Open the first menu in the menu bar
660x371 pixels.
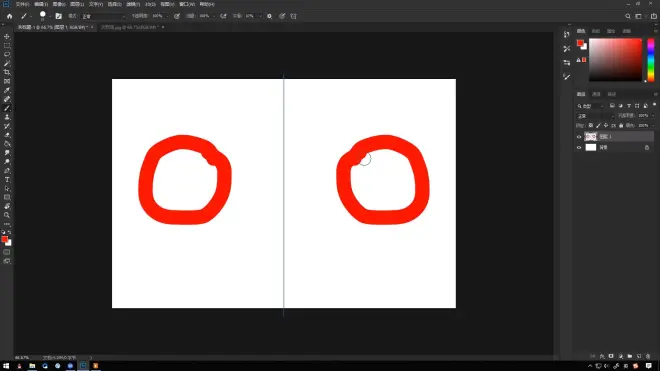[x=22, y=4]
